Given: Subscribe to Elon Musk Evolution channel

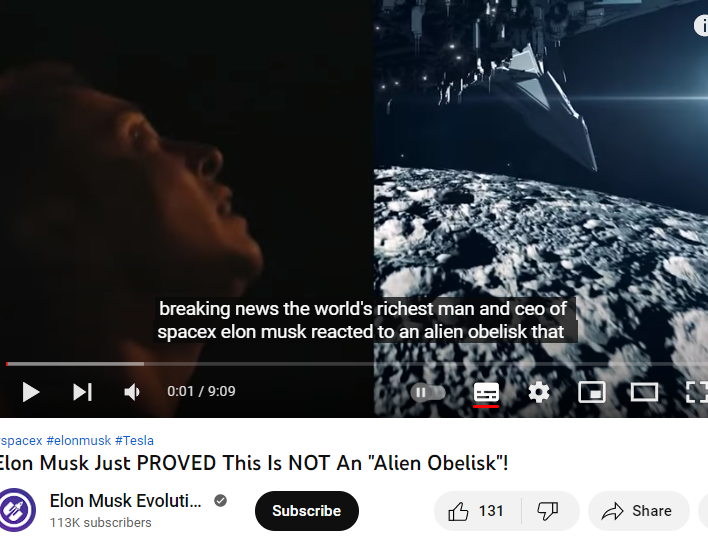Looking at the screenshot, I should [x=307, y=511].
